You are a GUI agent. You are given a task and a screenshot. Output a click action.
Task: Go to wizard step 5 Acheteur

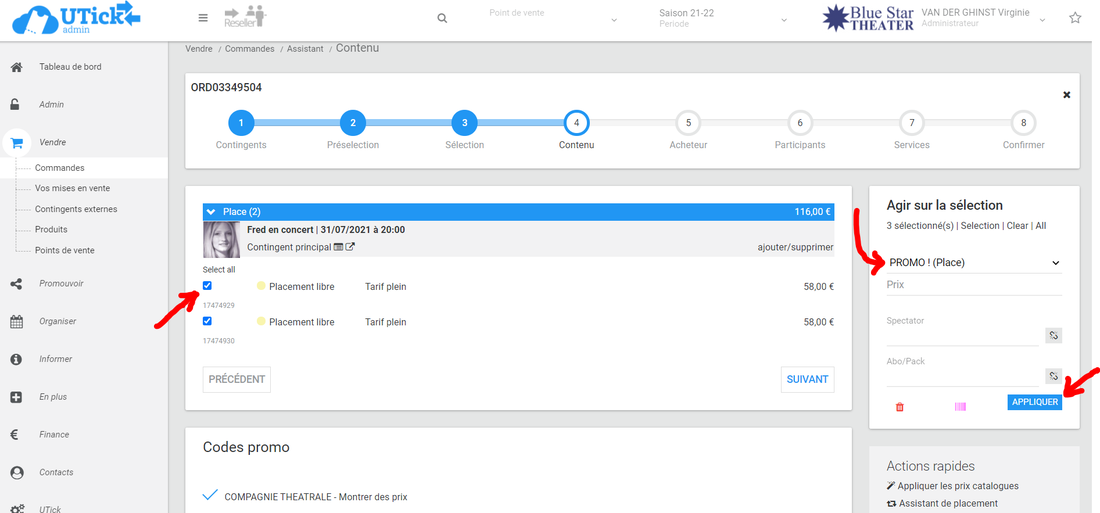pos(687,124)
